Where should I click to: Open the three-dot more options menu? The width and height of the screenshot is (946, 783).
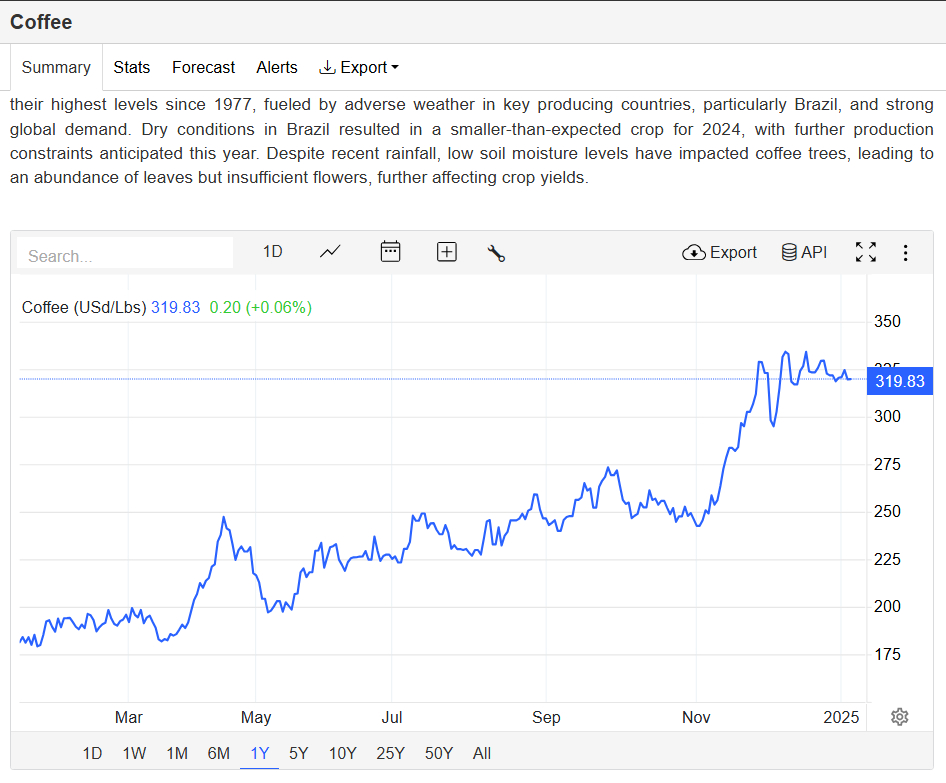[905, 253]
